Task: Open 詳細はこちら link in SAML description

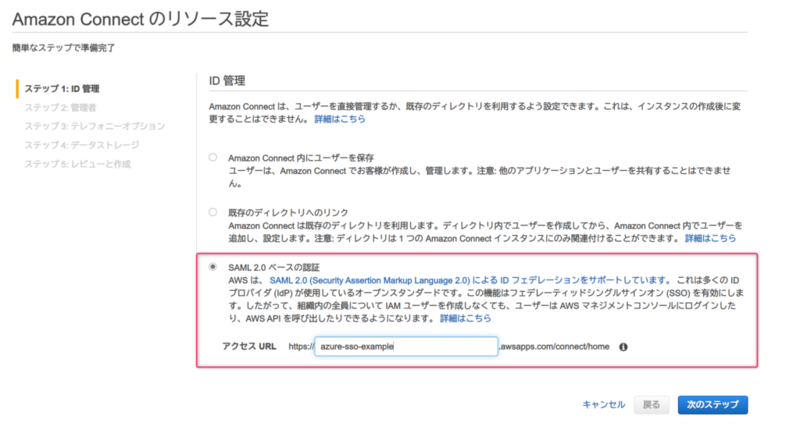Action: (x=465, y=318)
